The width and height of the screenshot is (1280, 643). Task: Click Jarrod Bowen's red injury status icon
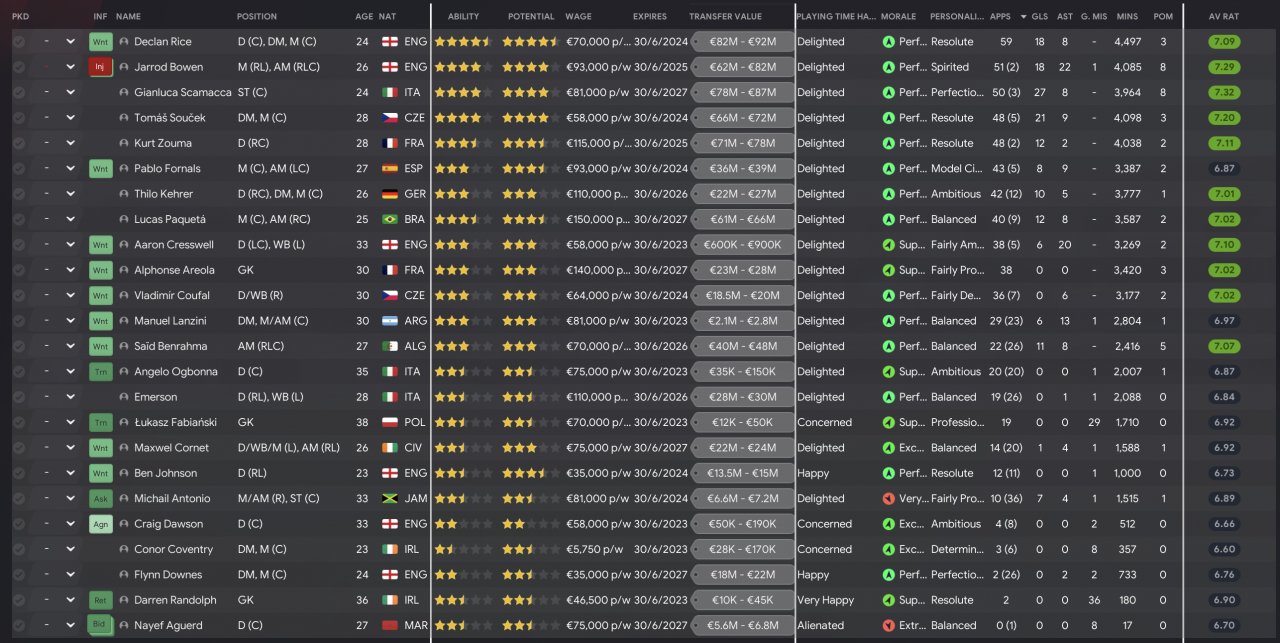(100, 67)
